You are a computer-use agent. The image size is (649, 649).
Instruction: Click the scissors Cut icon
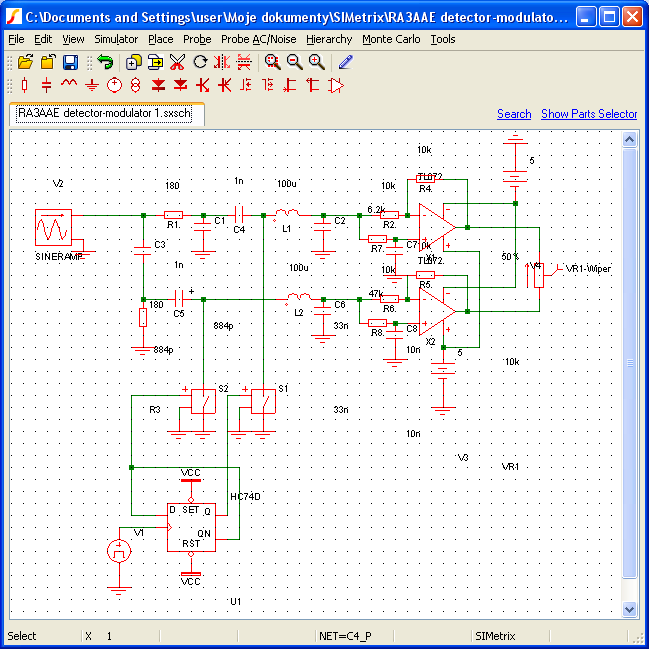177,62
